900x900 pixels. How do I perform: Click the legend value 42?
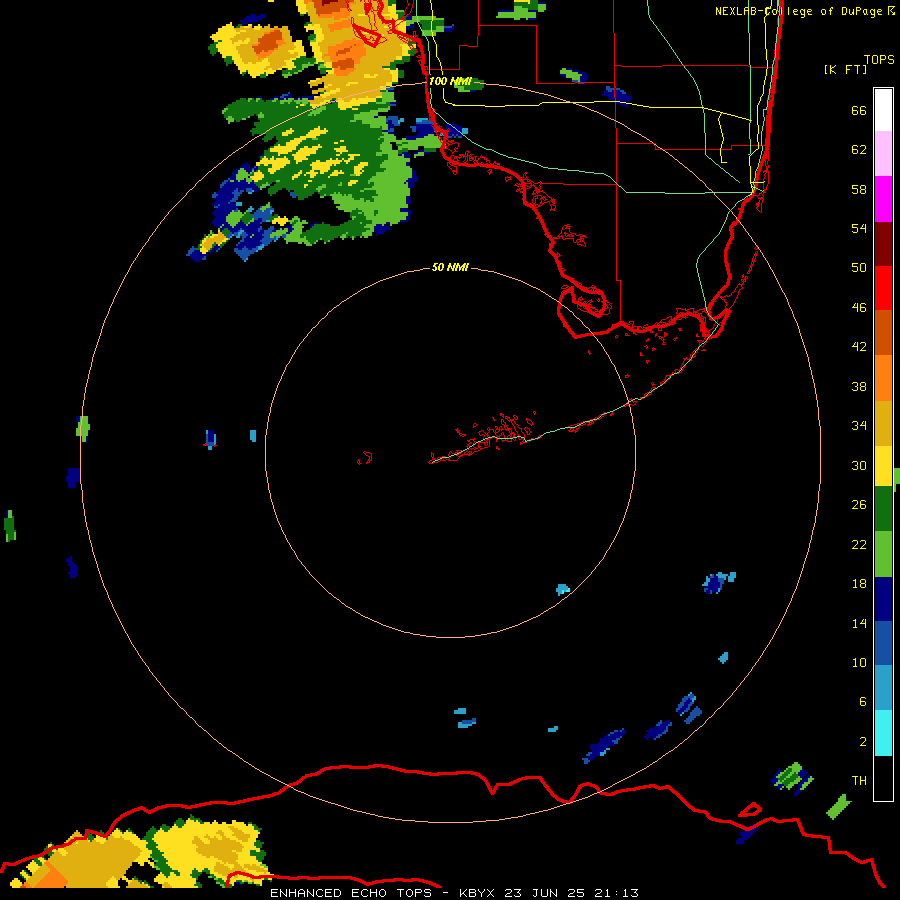click(x=859, y=347)
